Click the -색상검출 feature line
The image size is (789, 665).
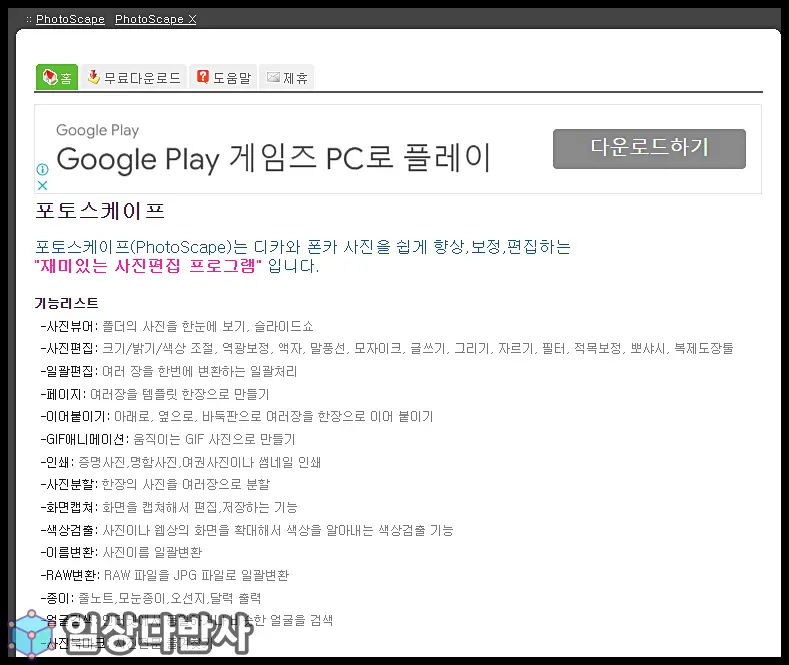tap(247, 530)
